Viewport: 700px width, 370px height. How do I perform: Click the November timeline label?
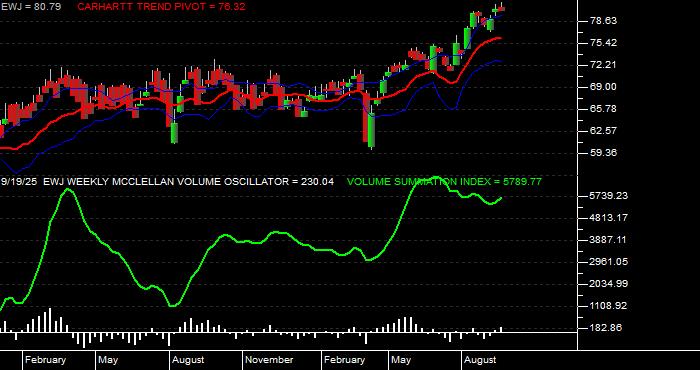270,360
